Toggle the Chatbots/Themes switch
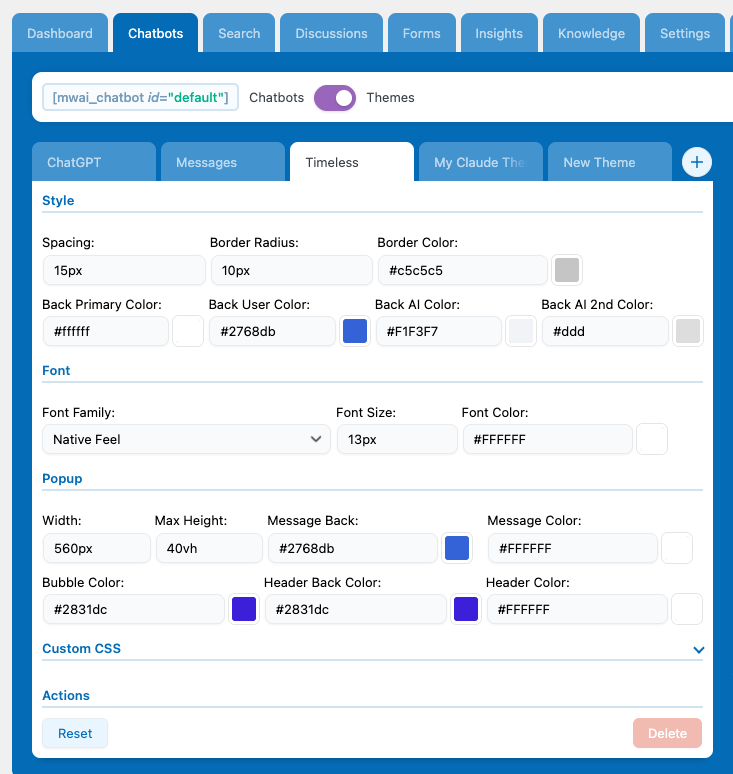The height and width of the screenshot is (774, 733). (x=335, y=98)
